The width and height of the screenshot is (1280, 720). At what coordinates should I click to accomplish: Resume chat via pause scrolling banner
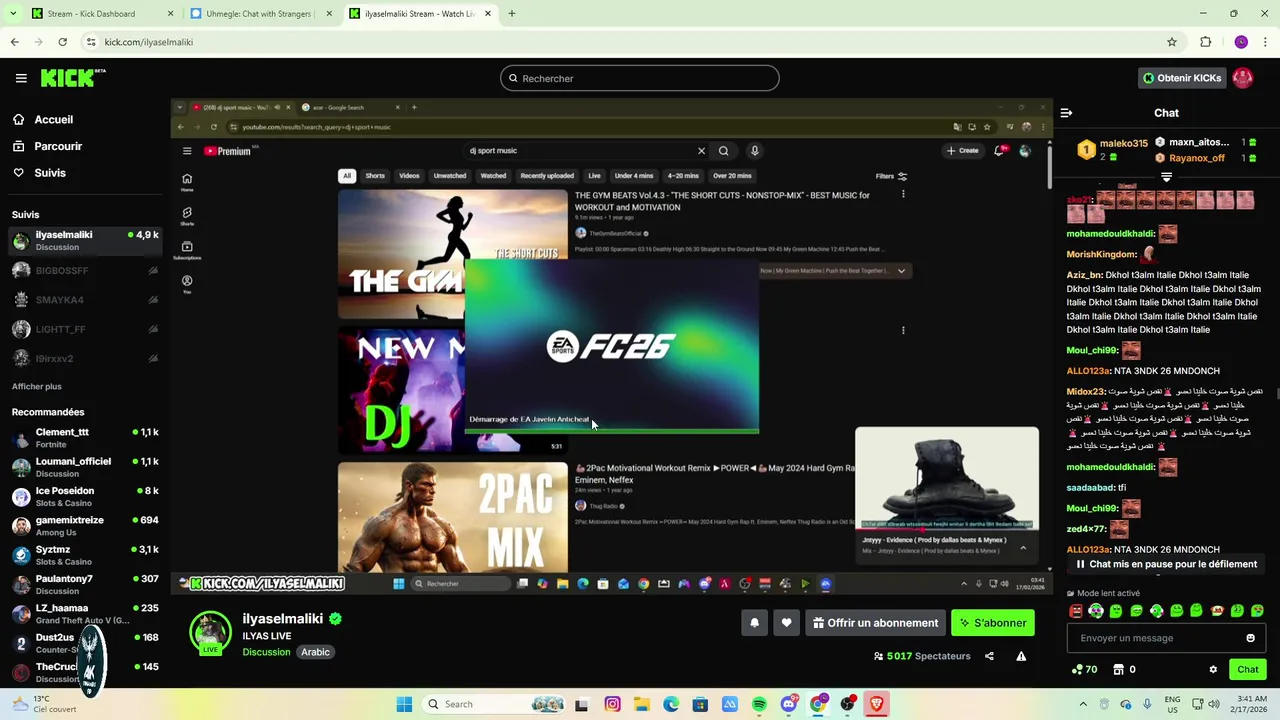pos(1166,564)
